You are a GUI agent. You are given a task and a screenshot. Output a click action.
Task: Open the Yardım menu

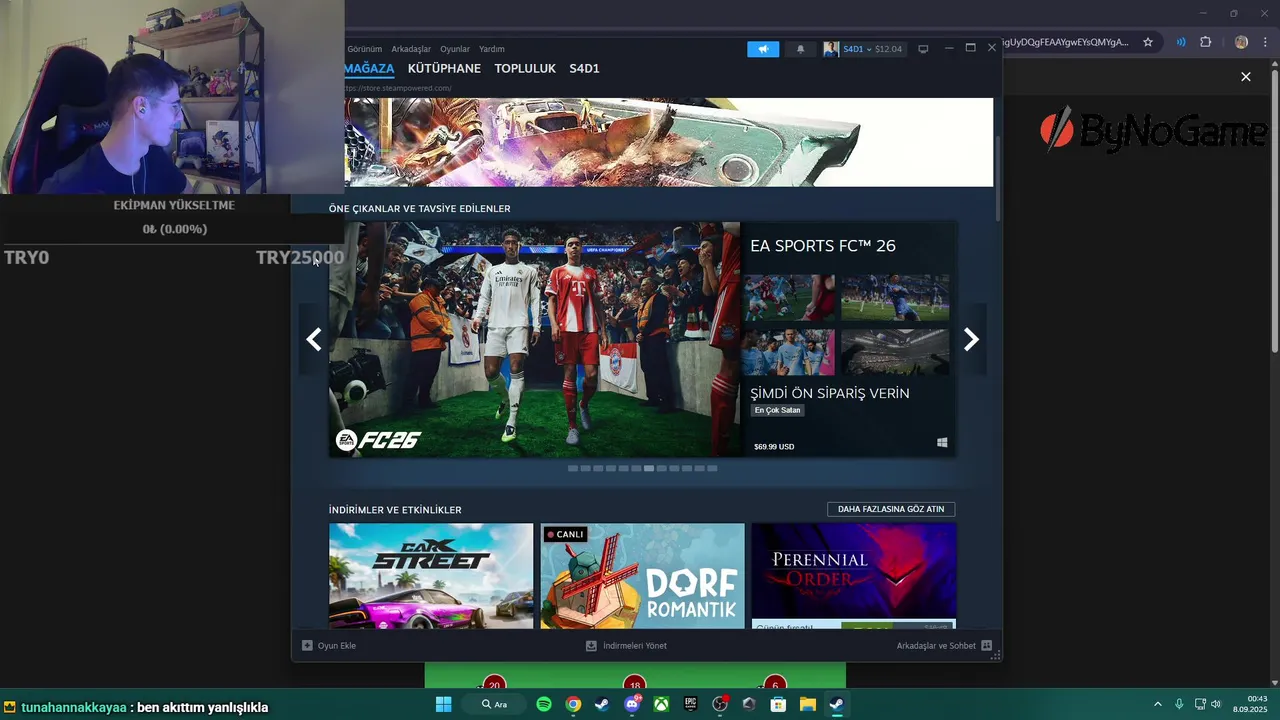coord(492,49)
